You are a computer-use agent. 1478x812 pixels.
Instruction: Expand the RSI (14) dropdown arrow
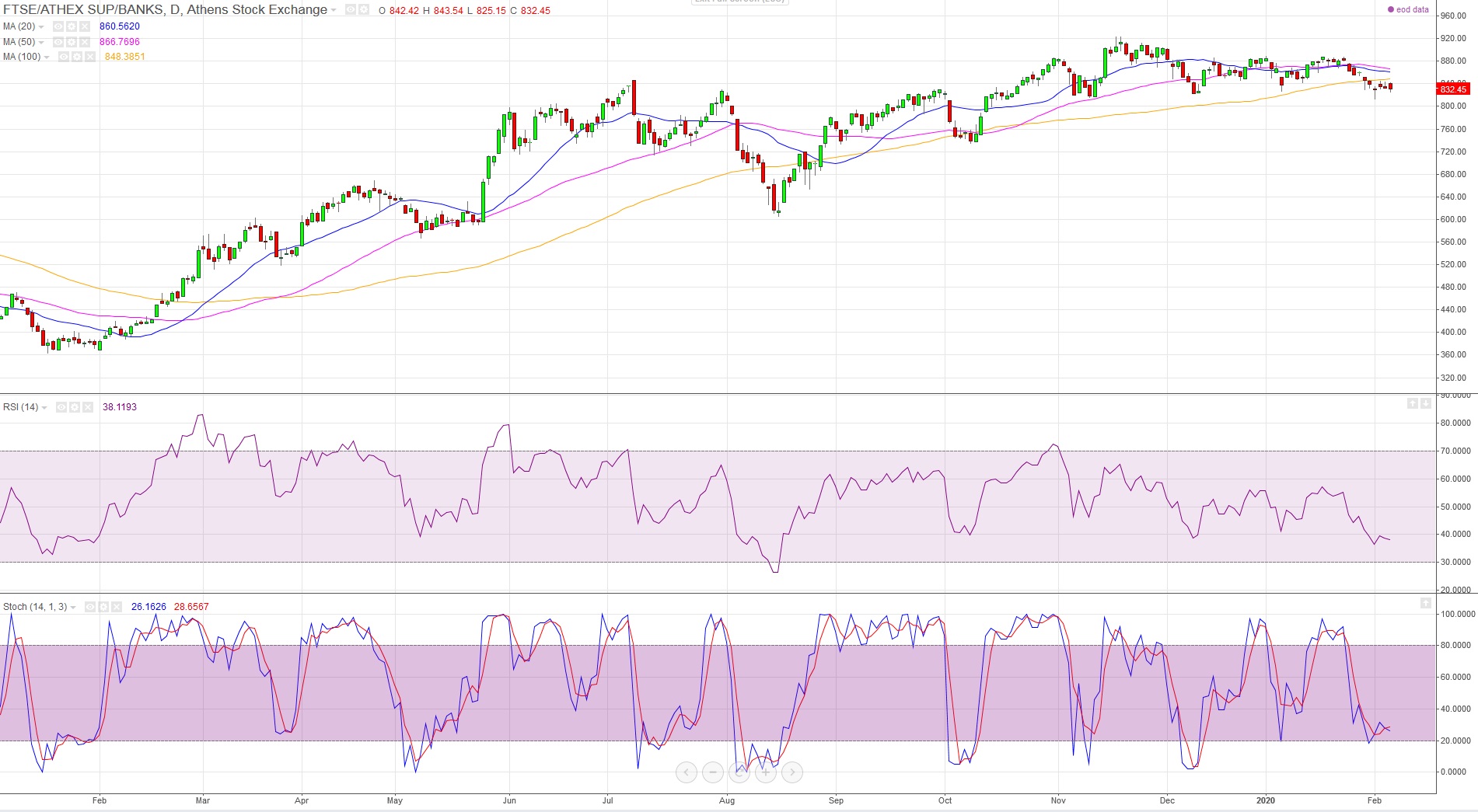pos(44,407)
